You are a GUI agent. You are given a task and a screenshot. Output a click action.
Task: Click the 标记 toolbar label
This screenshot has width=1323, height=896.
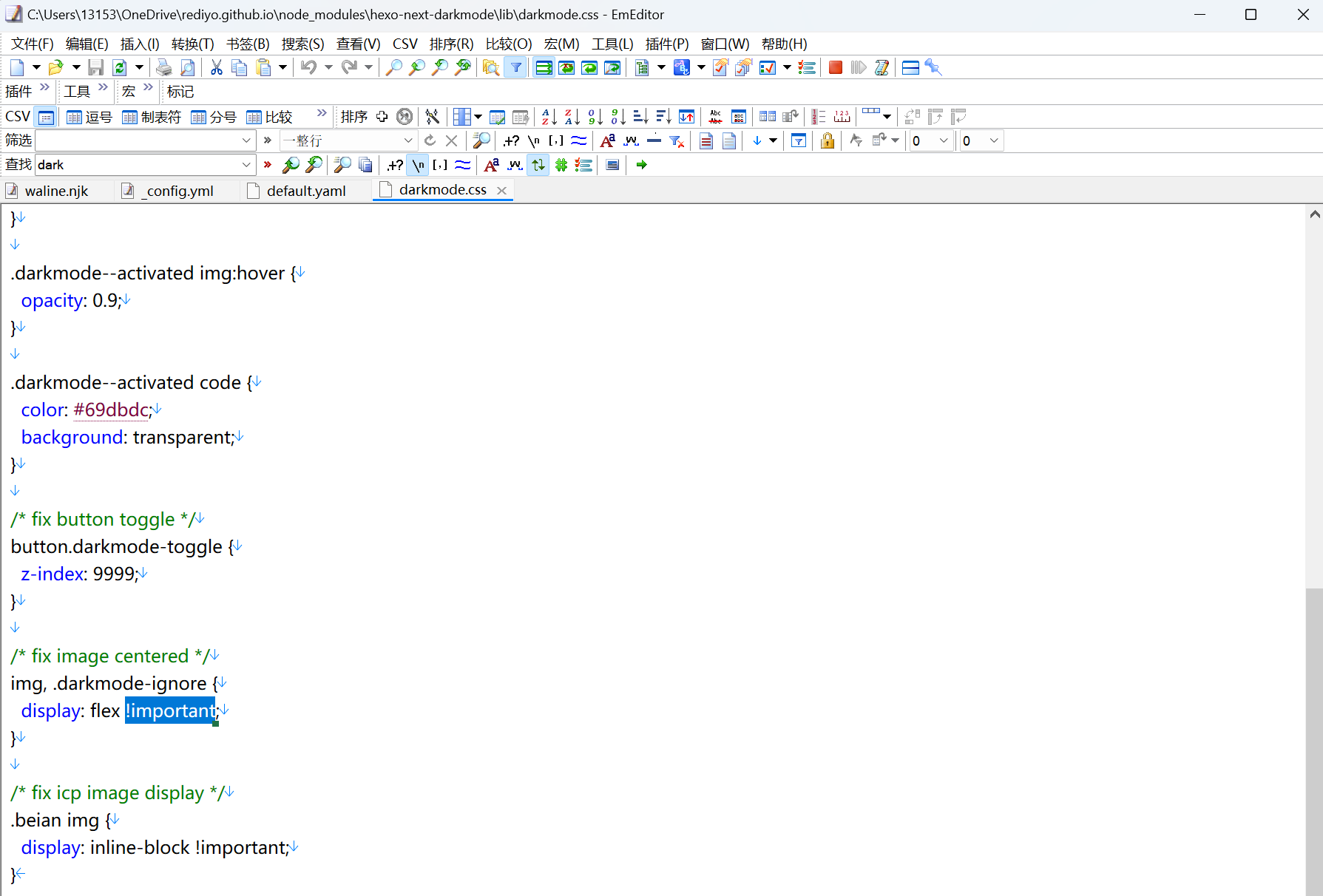click(180, 92)
